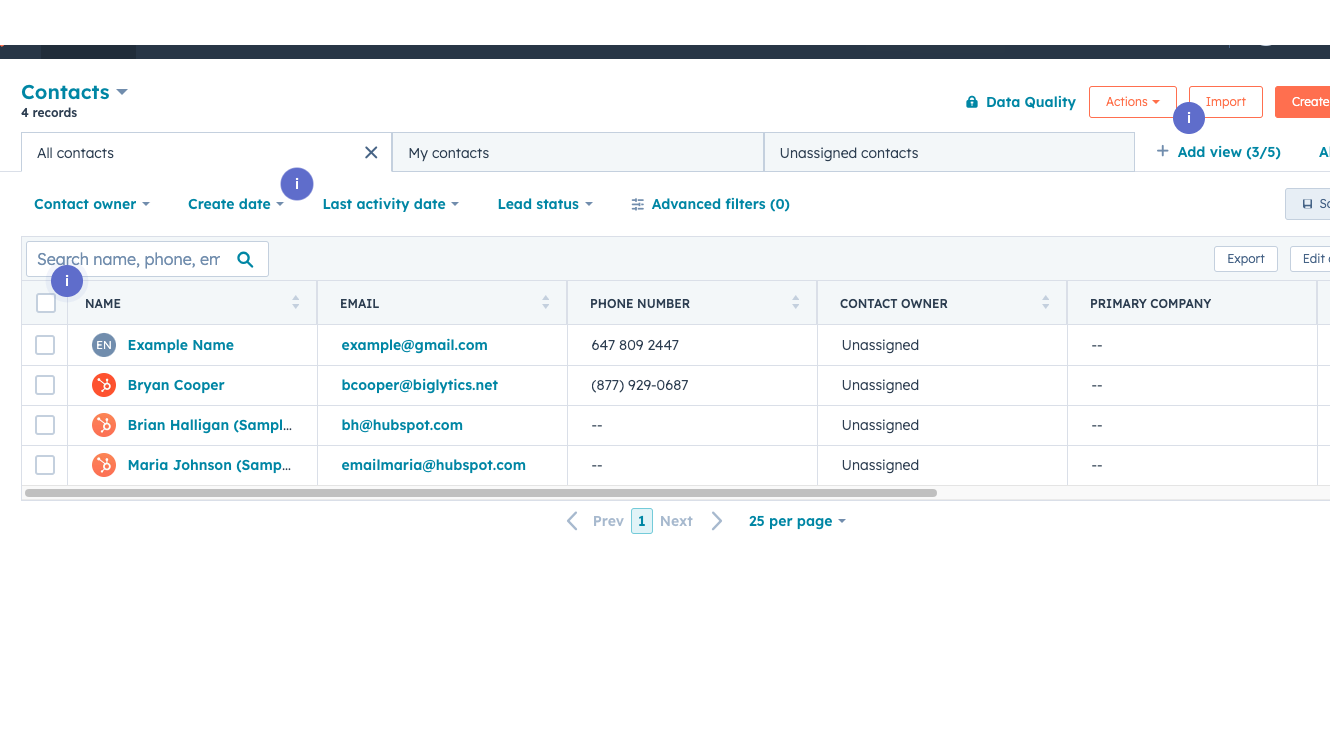Click the Save view bookmark icon
Image resolution: width=1330 pixels, height=748 pixels.
[x=1309, y=203]
